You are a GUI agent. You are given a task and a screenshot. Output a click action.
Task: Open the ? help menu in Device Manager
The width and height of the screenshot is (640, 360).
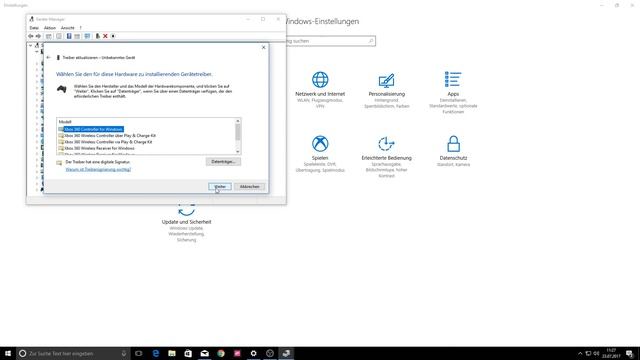coord(80,28)
